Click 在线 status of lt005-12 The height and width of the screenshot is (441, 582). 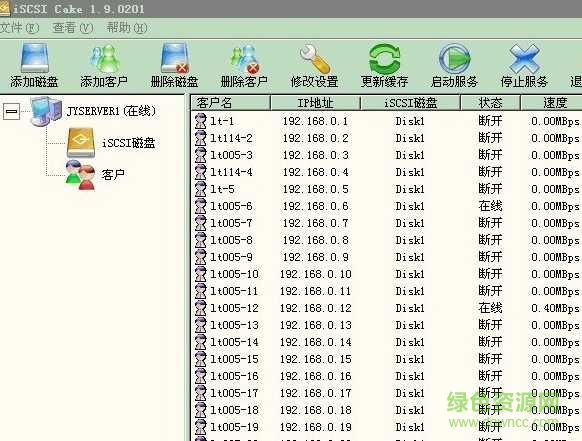(490, 308)
